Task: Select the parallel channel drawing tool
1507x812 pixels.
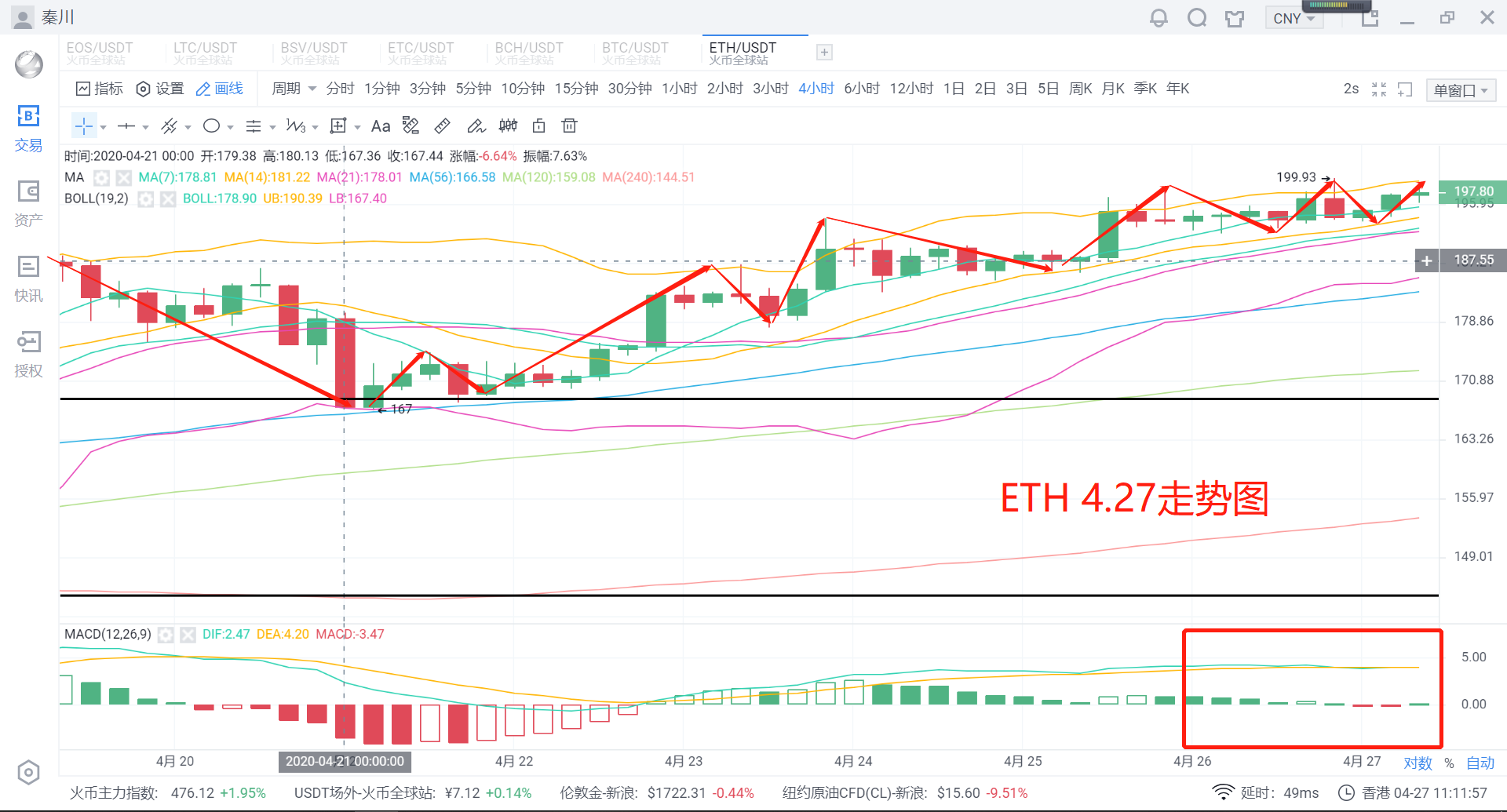Action: pos(169,126)
